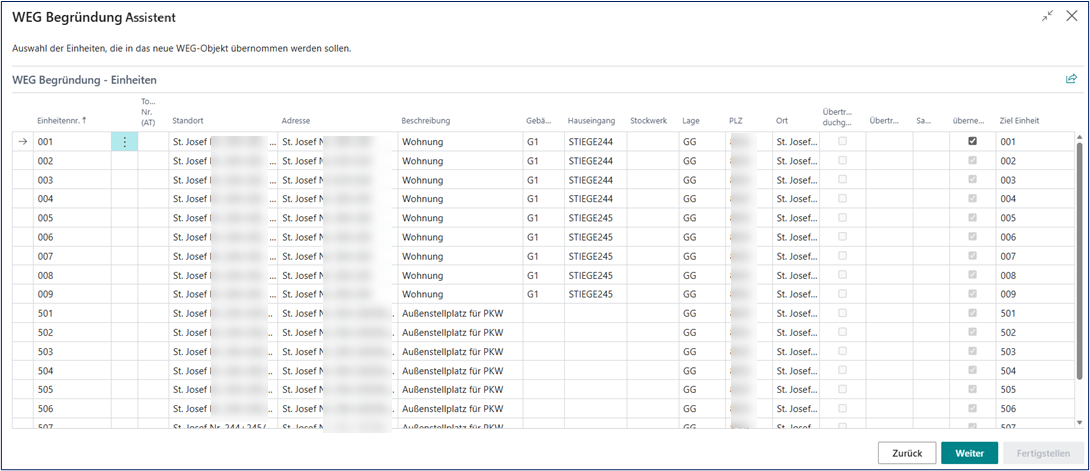
Task: Click the row selector arrow for unit 001
Action: click(23, 142)
